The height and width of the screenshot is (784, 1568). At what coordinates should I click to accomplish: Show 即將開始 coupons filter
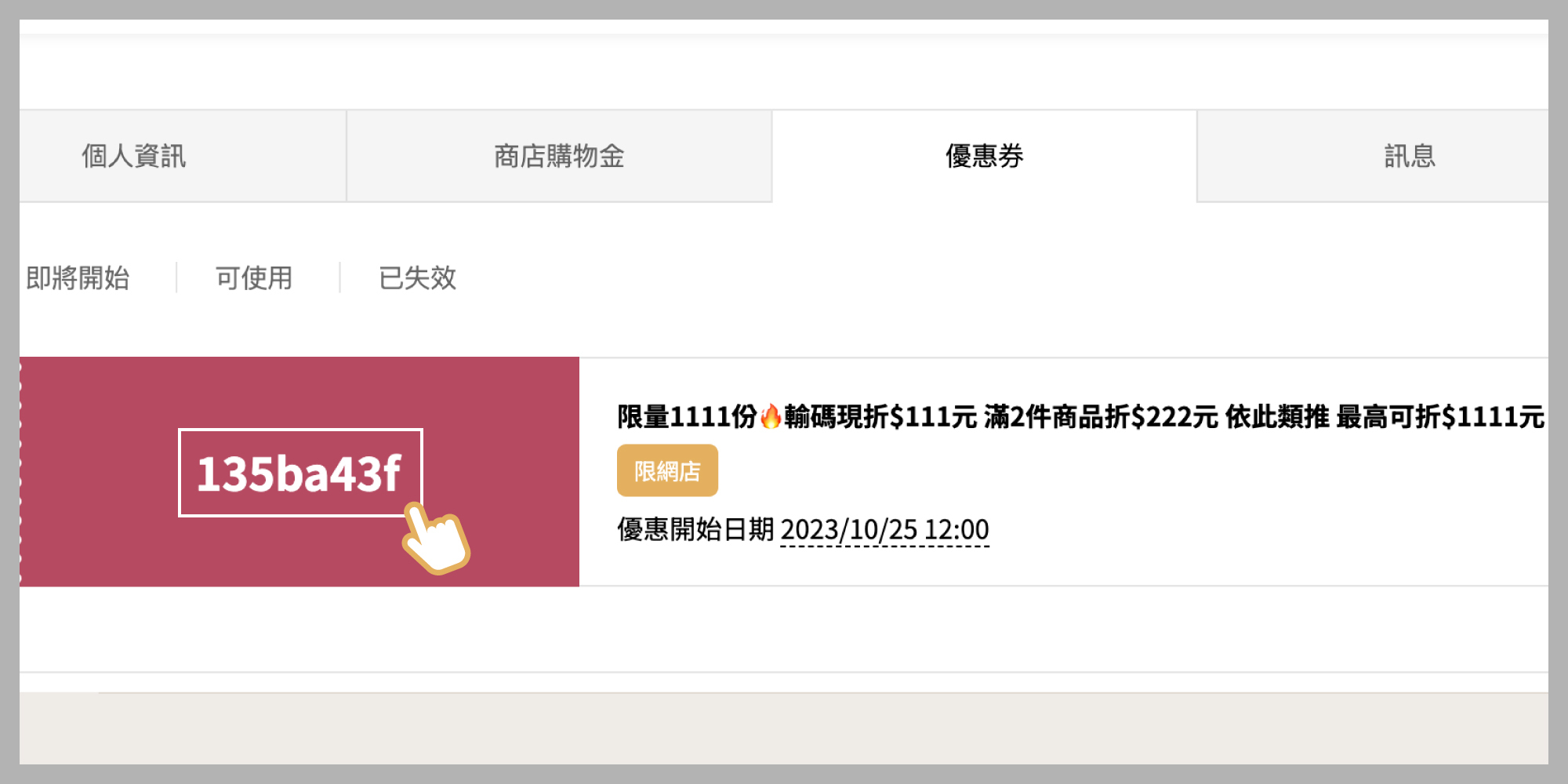coord(78,278)
